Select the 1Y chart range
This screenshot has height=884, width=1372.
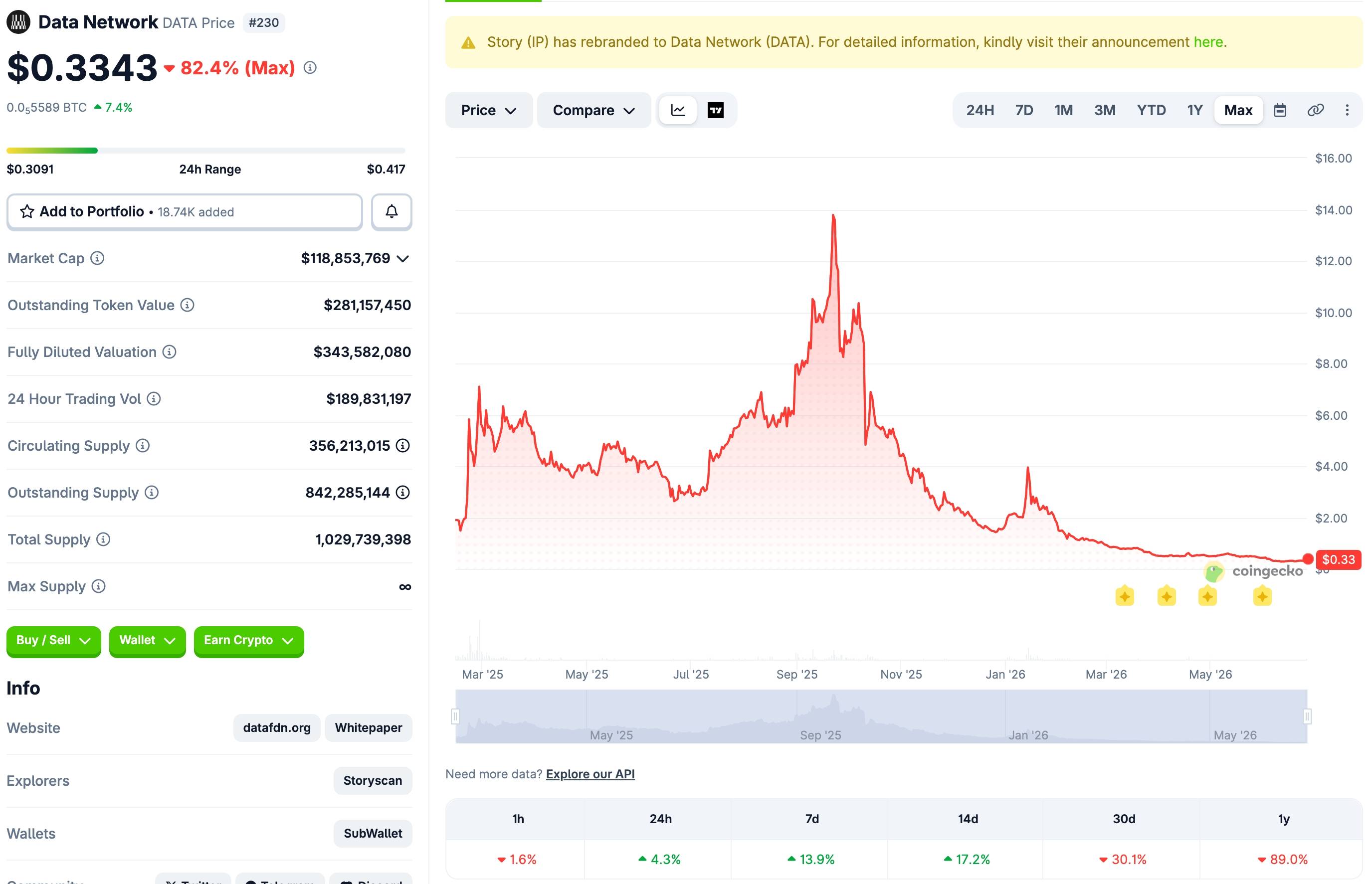1194,110
